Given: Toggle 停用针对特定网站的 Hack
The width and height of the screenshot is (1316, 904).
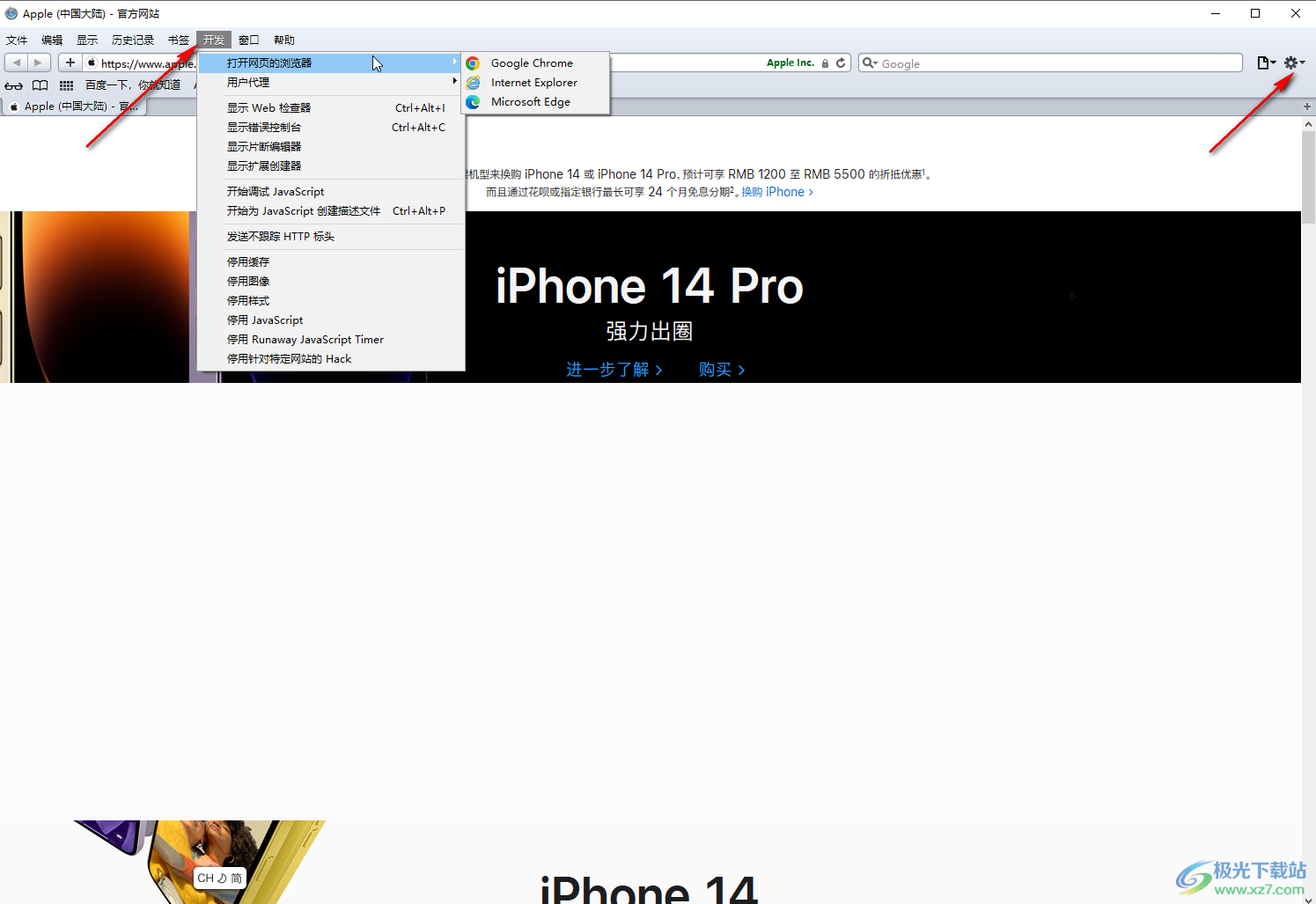Looking at the screenshot, I should tap(330, 359).
